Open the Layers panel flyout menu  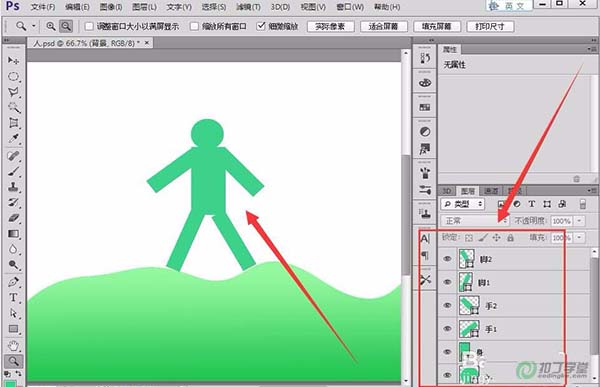[x=592, y=191]
